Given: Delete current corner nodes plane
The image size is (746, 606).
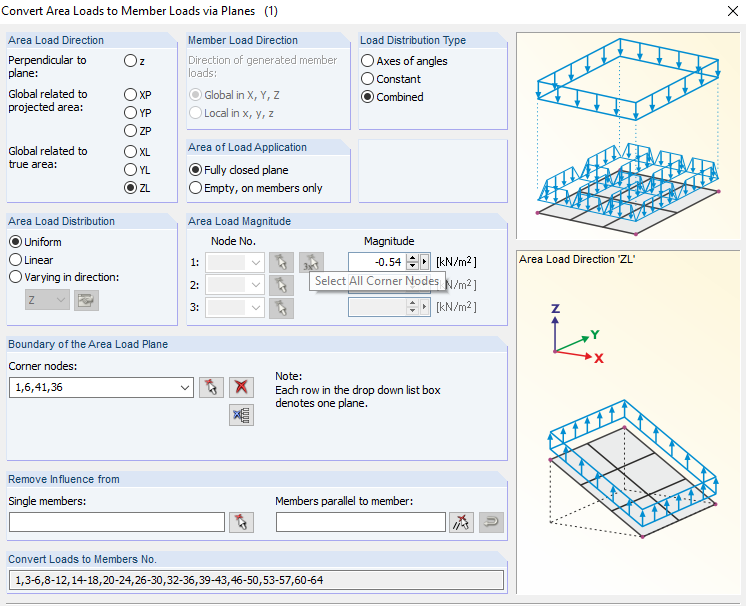Looking at the screenshot, I should (240, 388).
